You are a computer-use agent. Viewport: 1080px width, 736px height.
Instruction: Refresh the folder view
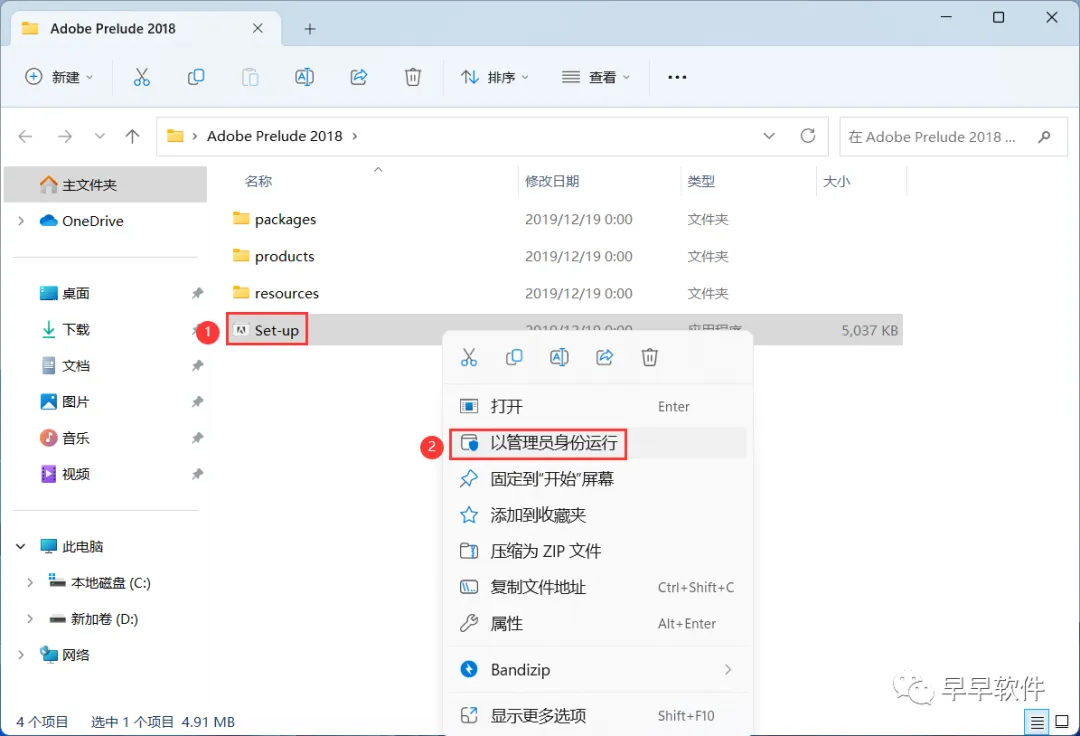pos(808,136)
